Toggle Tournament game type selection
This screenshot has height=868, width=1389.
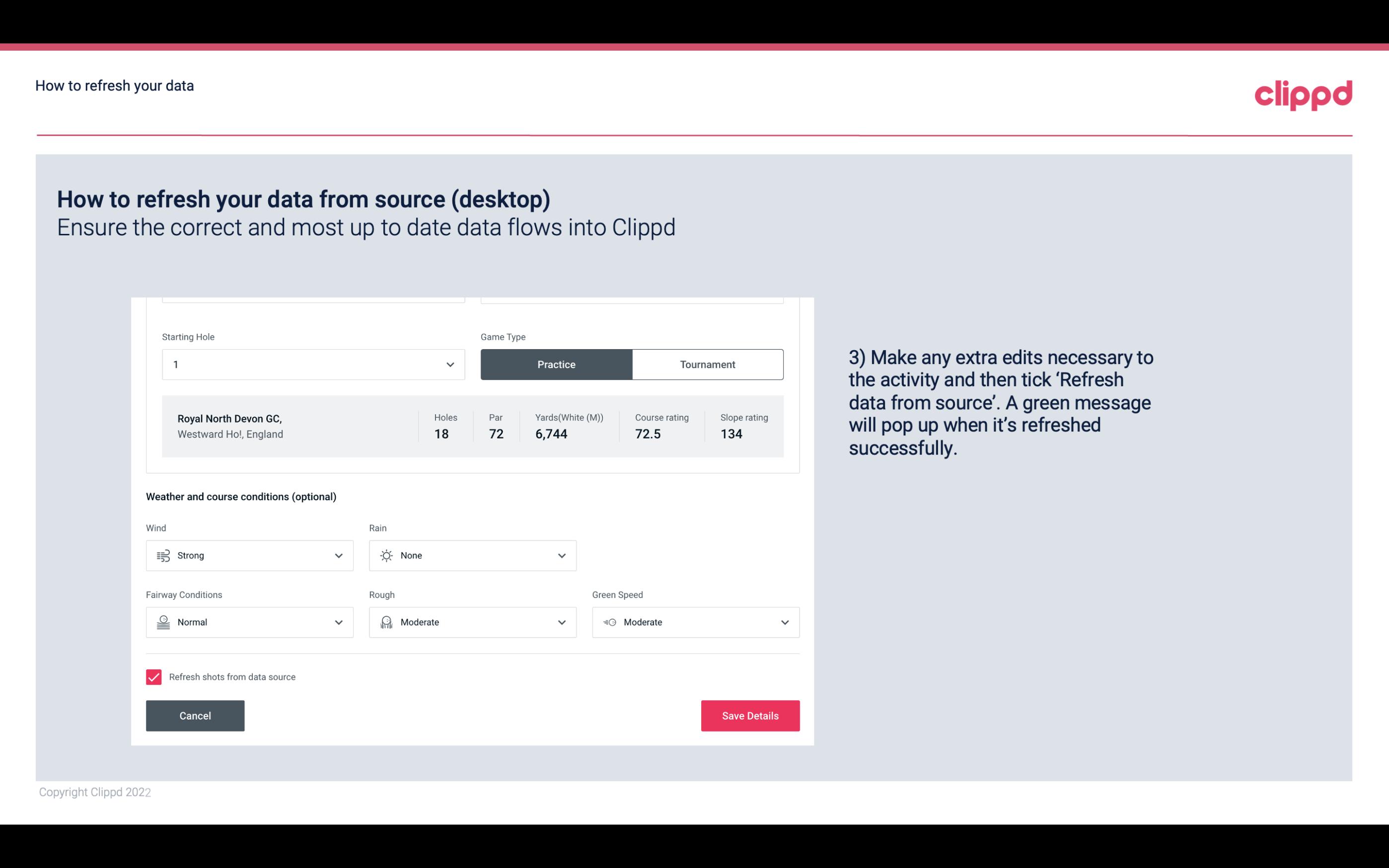tap(708, 364)
